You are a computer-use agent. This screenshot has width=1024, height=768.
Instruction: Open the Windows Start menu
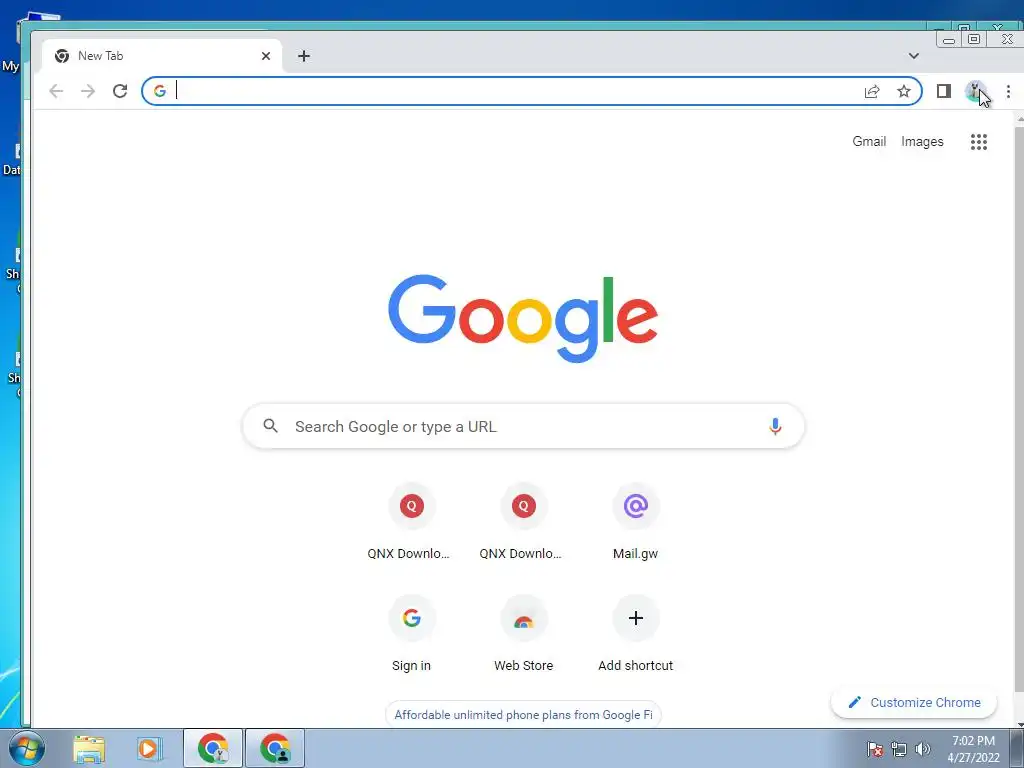click(x=27, y=748)
